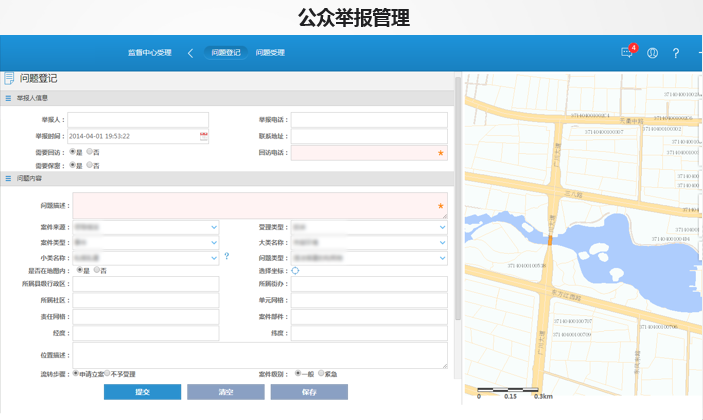Focus the 责任网格 field

click(x=146, y=316)
